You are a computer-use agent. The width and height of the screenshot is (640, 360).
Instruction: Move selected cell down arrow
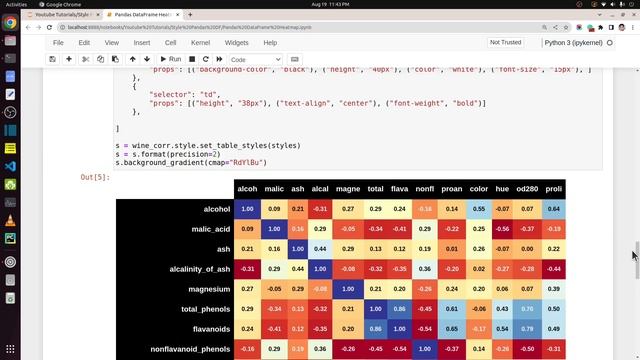coord(147,59)
